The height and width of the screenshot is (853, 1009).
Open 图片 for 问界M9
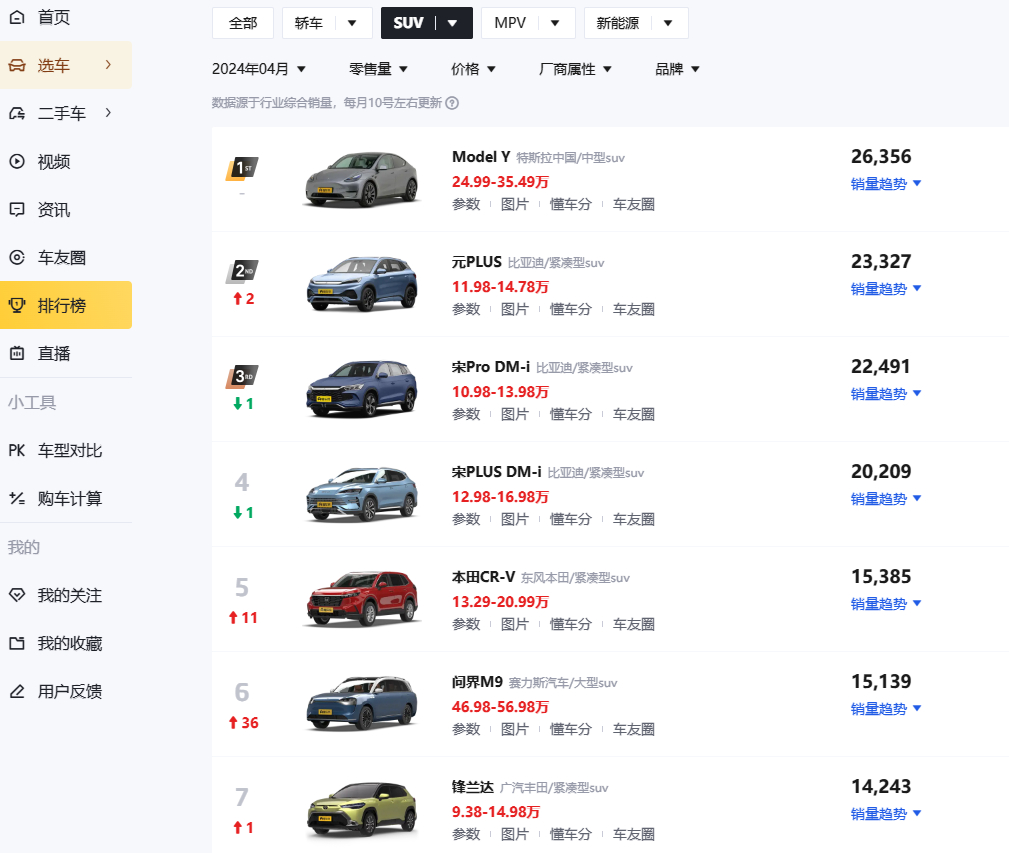point(515,729)
